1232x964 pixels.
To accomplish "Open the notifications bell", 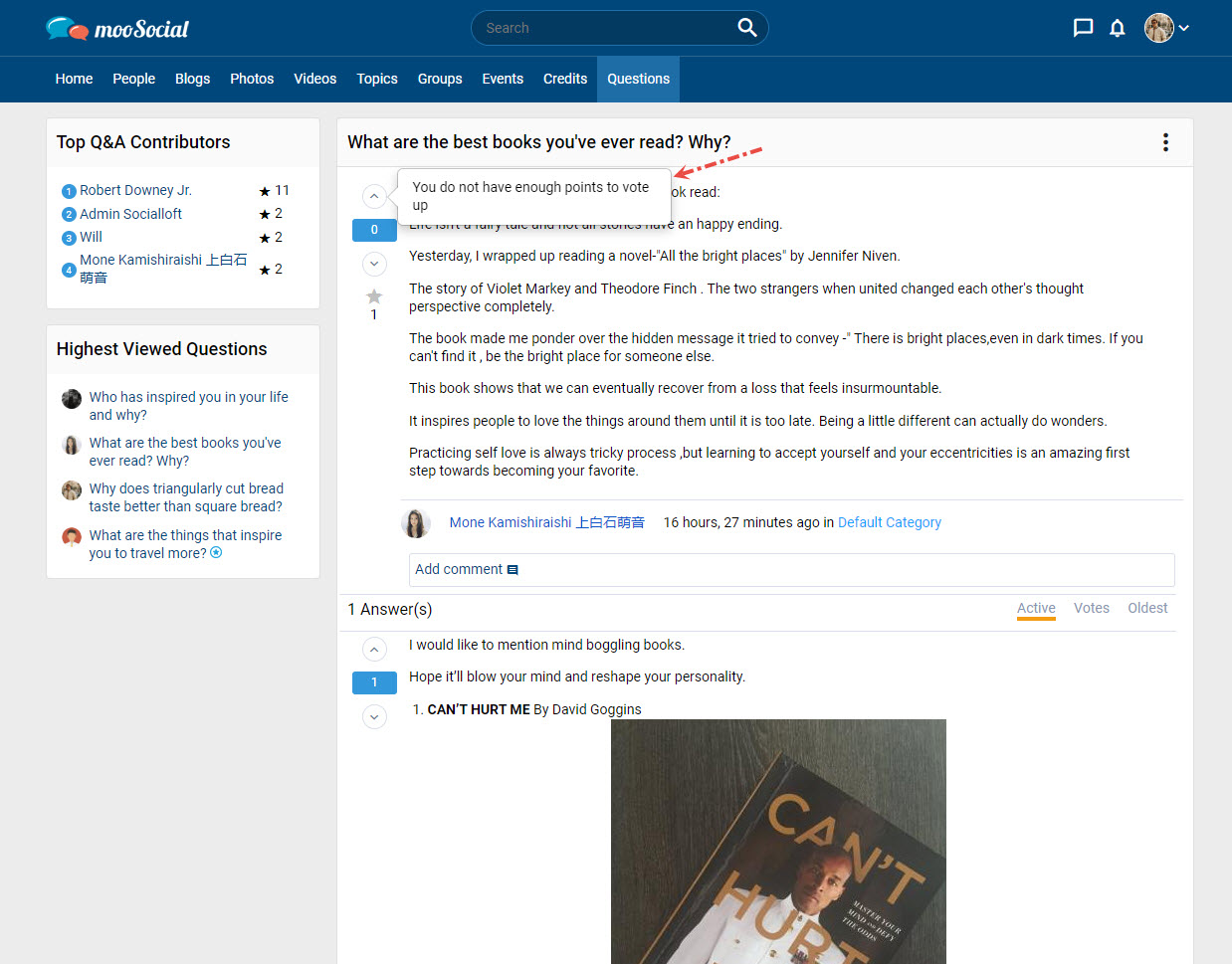I will [1118, 28].
